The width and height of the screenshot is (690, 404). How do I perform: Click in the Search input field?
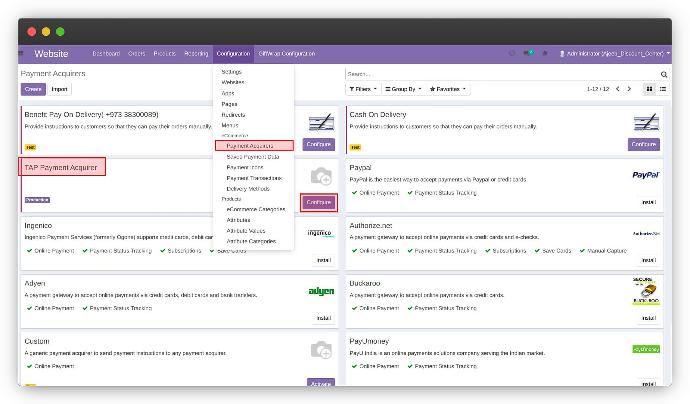(500, 74)
